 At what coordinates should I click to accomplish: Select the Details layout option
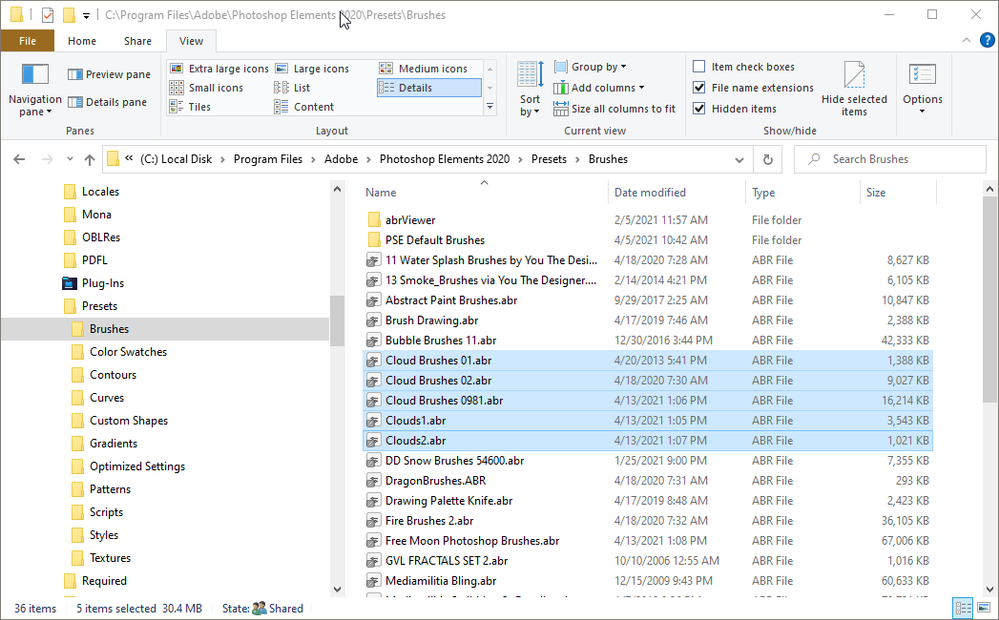pyautogui.click(x=429, y=87)
